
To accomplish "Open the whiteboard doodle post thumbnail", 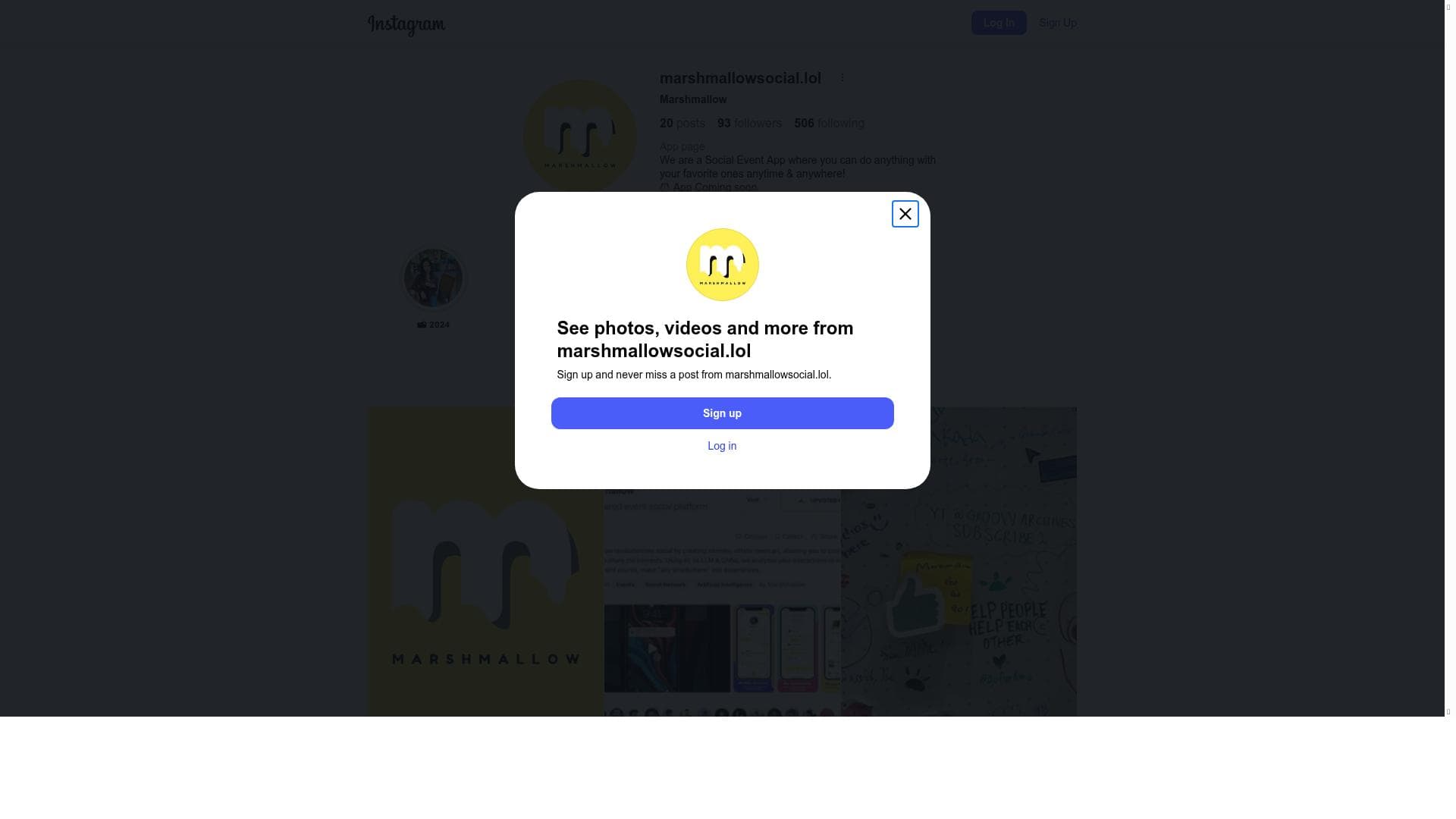I will pos(959,562).
